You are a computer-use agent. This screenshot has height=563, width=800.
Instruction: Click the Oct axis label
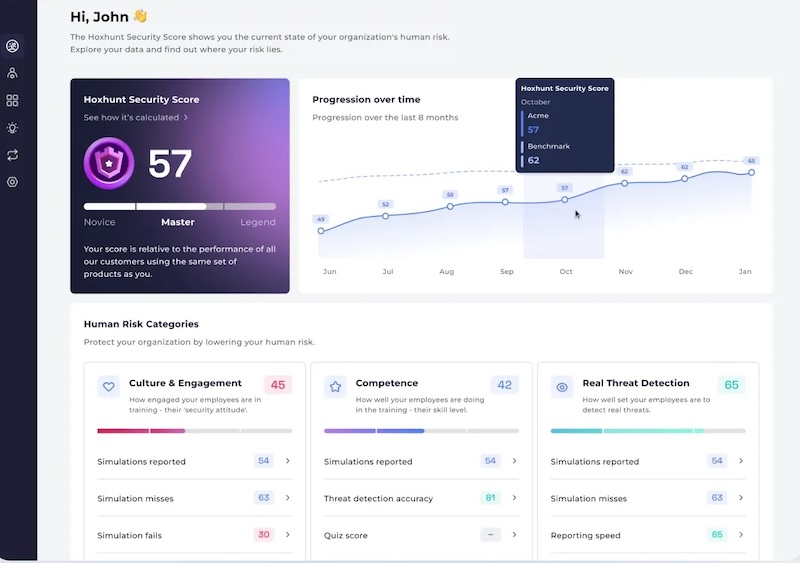tap(566, 272)
